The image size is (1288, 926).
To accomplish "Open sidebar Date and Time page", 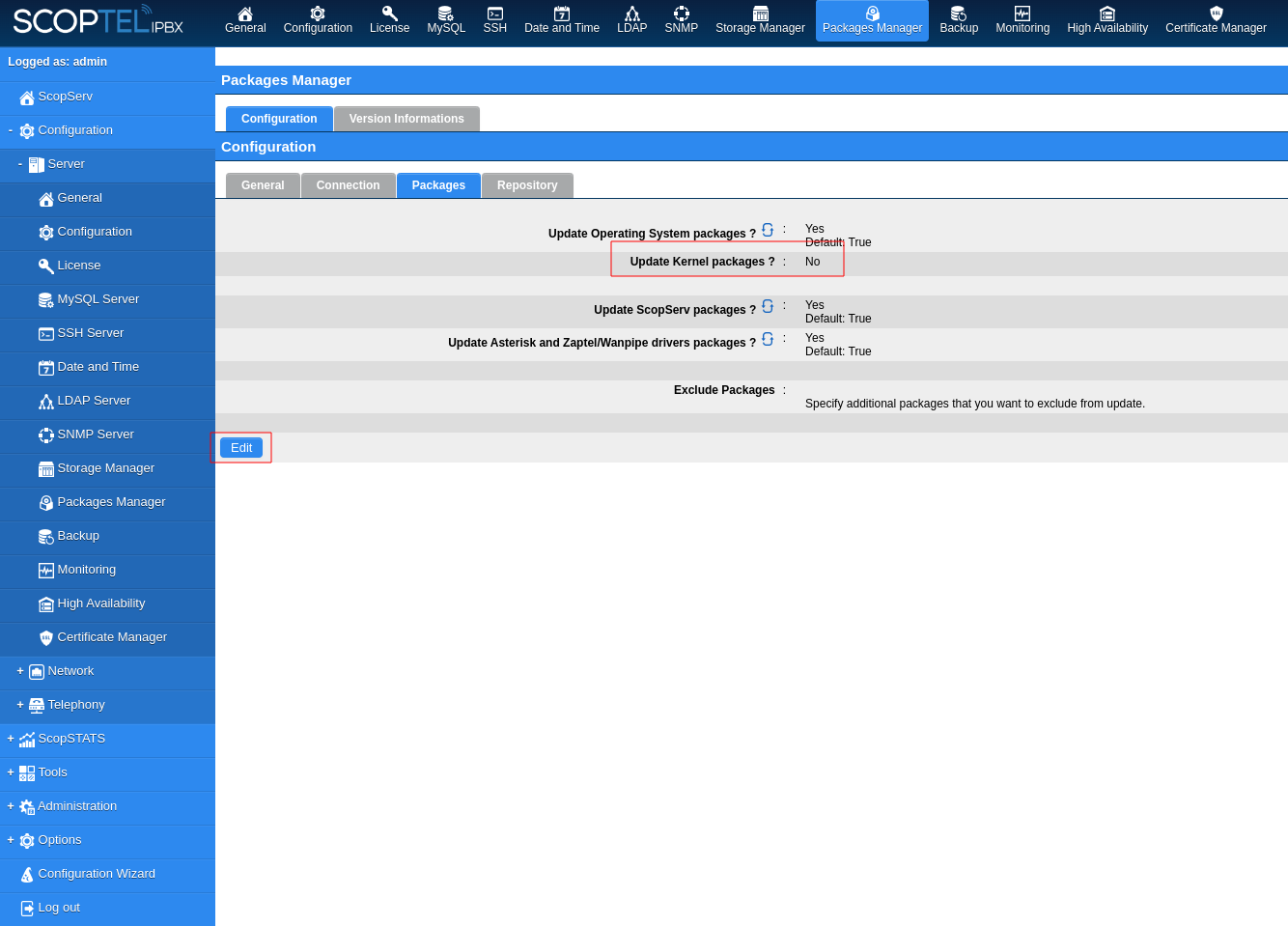I will tap(98, 367).
